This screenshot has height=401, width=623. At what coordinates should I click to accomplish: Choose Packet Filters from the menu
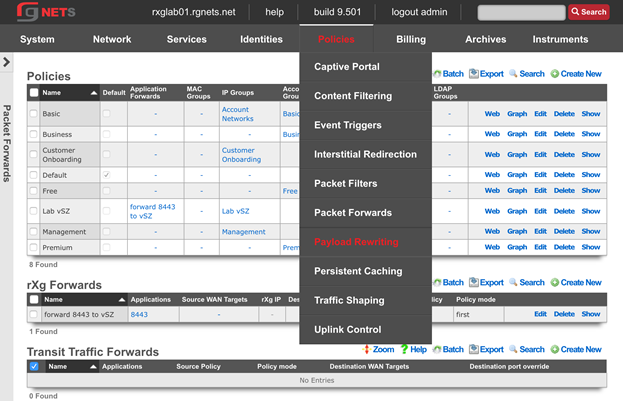(366, 184)
